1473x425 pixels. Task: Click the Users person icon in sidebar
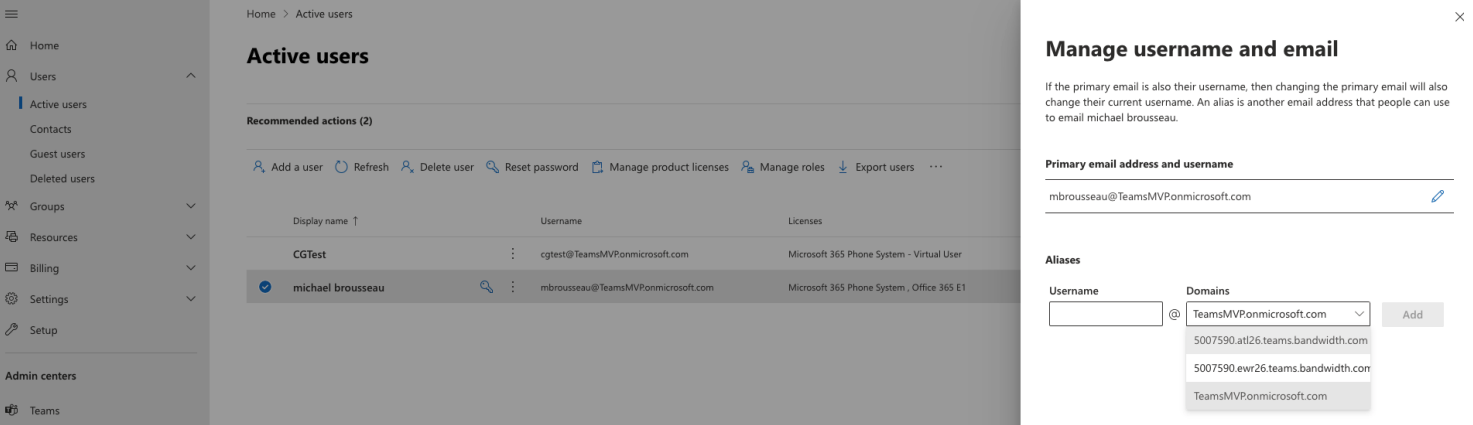12,76
